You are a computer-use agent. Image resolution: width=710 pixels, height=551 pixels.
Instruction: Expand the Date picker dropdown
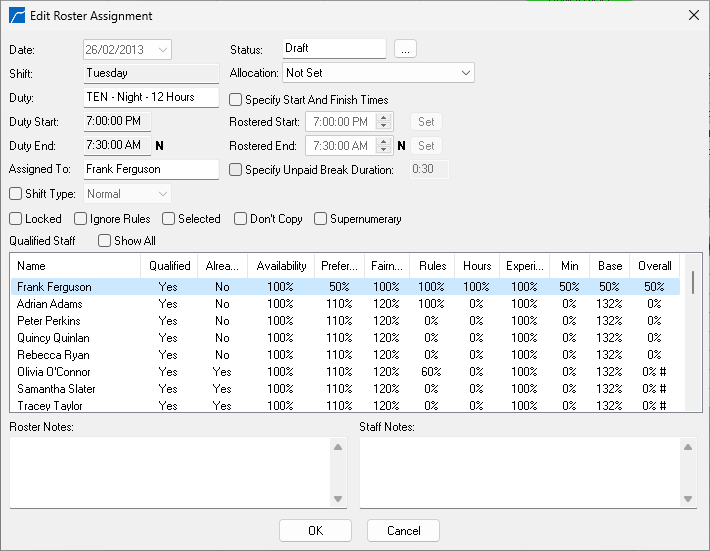coord(163,49)
